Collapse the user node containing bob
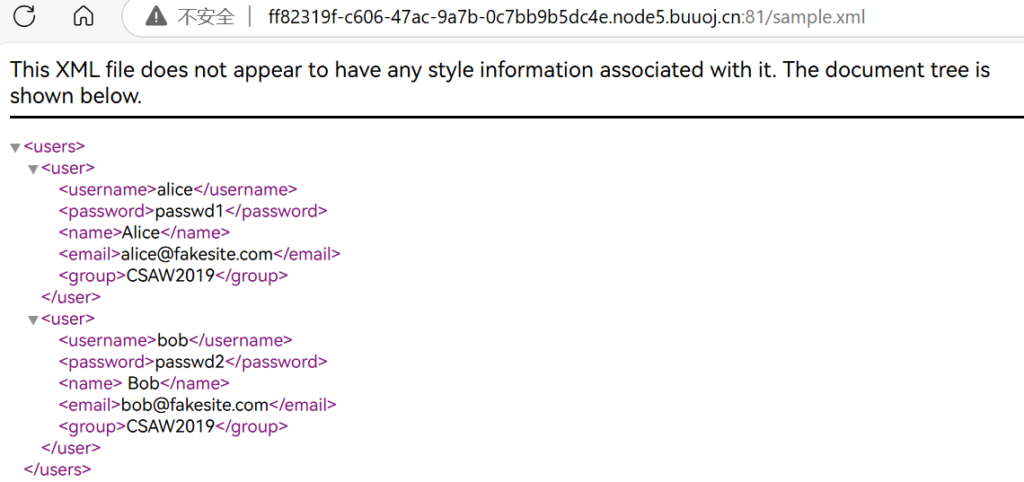This screenshot has height=482, width=1024. [33, 320]
